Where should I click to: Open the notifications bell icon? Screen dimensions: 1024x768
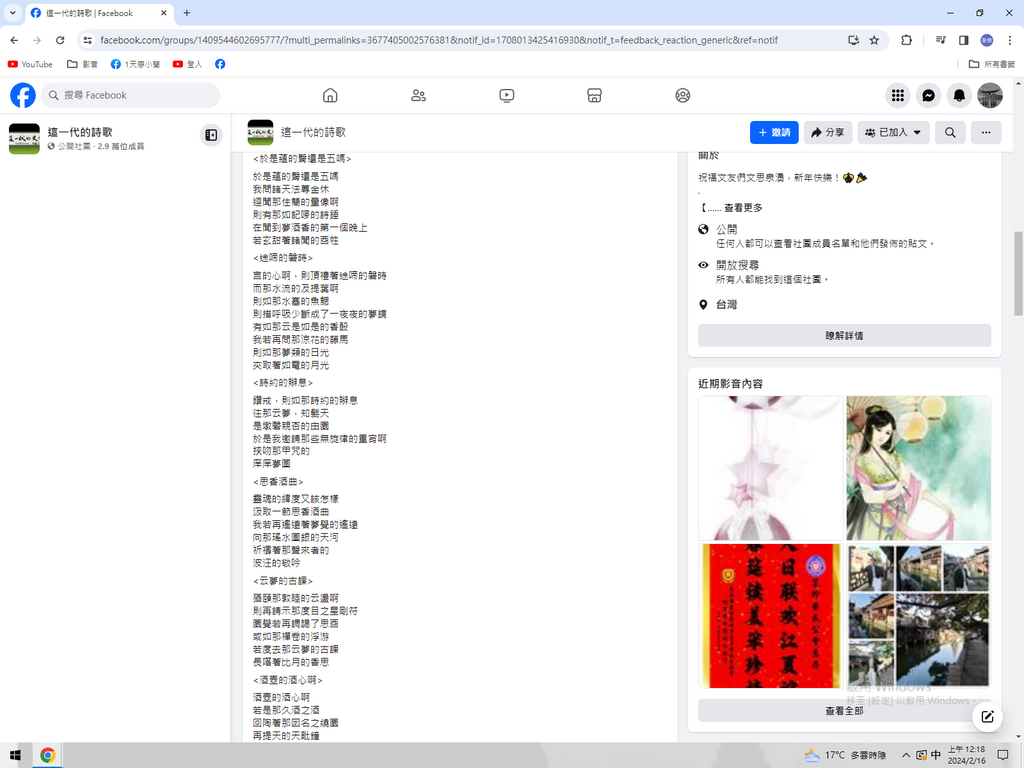tap(959, 95)
